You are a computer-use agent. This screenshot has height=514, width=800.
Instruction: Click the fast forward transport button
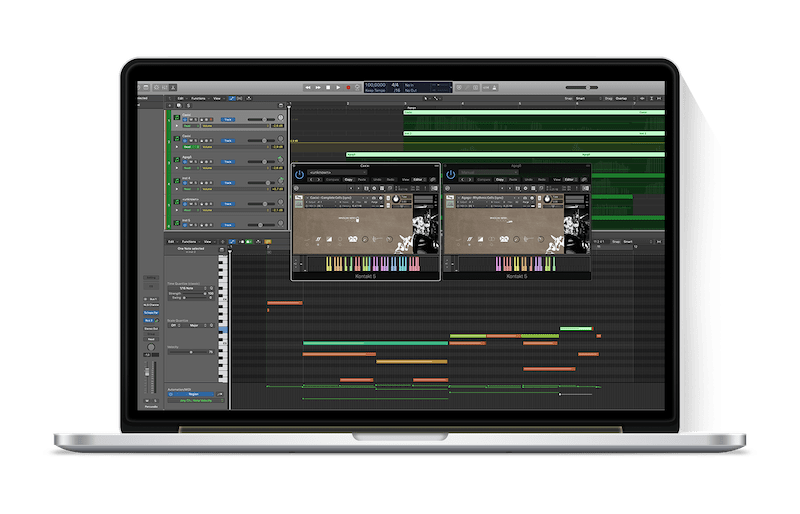point(318,88)
